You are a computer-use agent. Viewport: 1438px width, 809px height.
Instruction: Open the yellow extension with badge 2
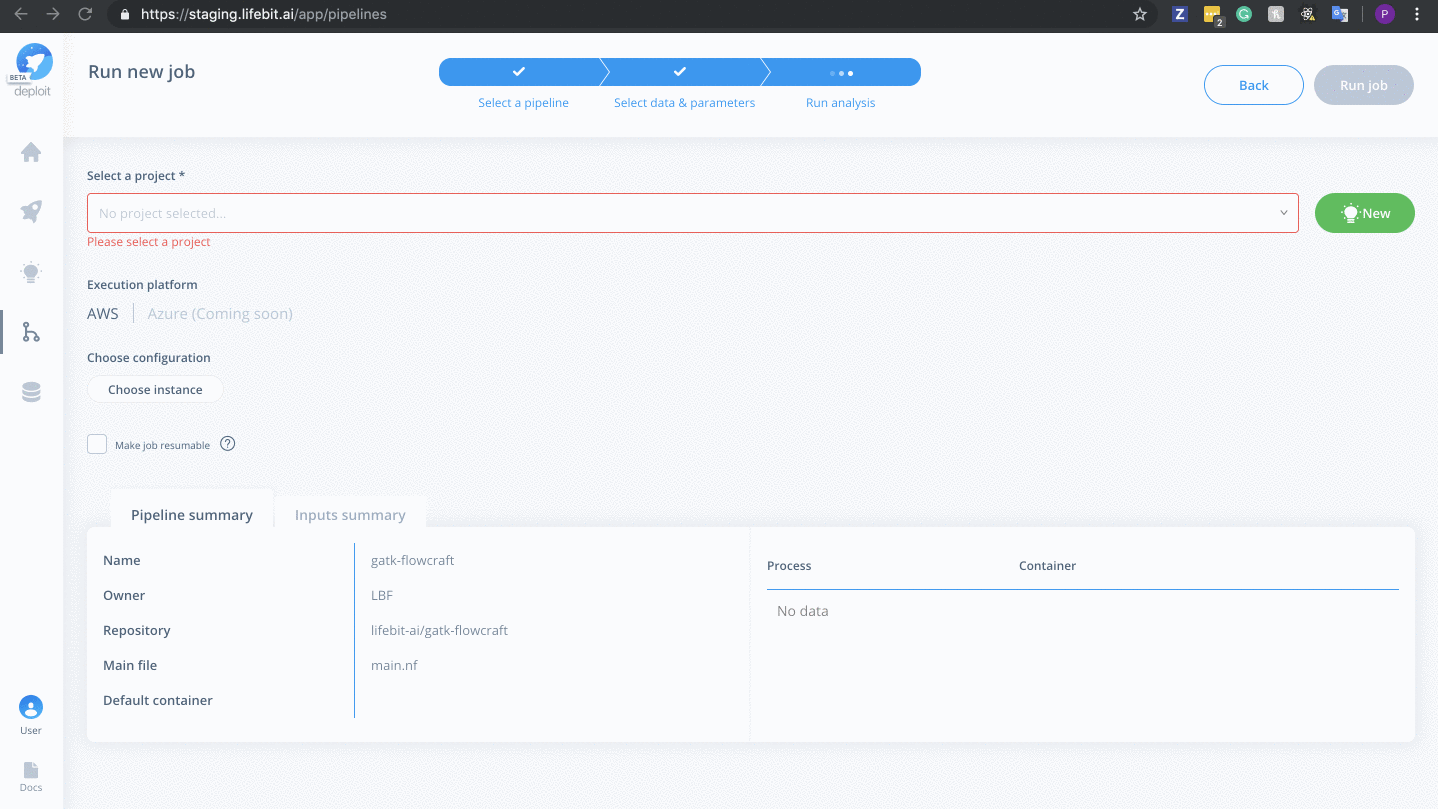(x=1213, y=15)
